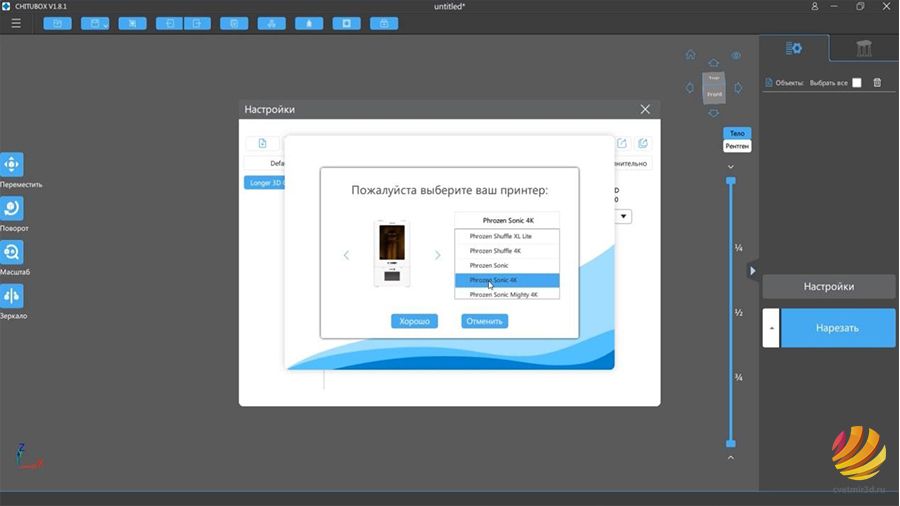The width and height of the screenshot is (900, 506).
Task: Click the import profile icon in Настройки
Action: [x=643, y=143]
